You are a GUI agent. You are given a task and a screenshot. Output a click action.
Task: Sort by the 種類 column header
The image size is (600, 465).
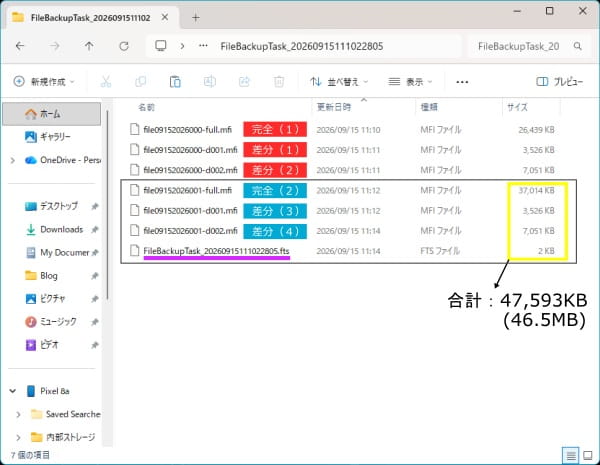point(429,108)
